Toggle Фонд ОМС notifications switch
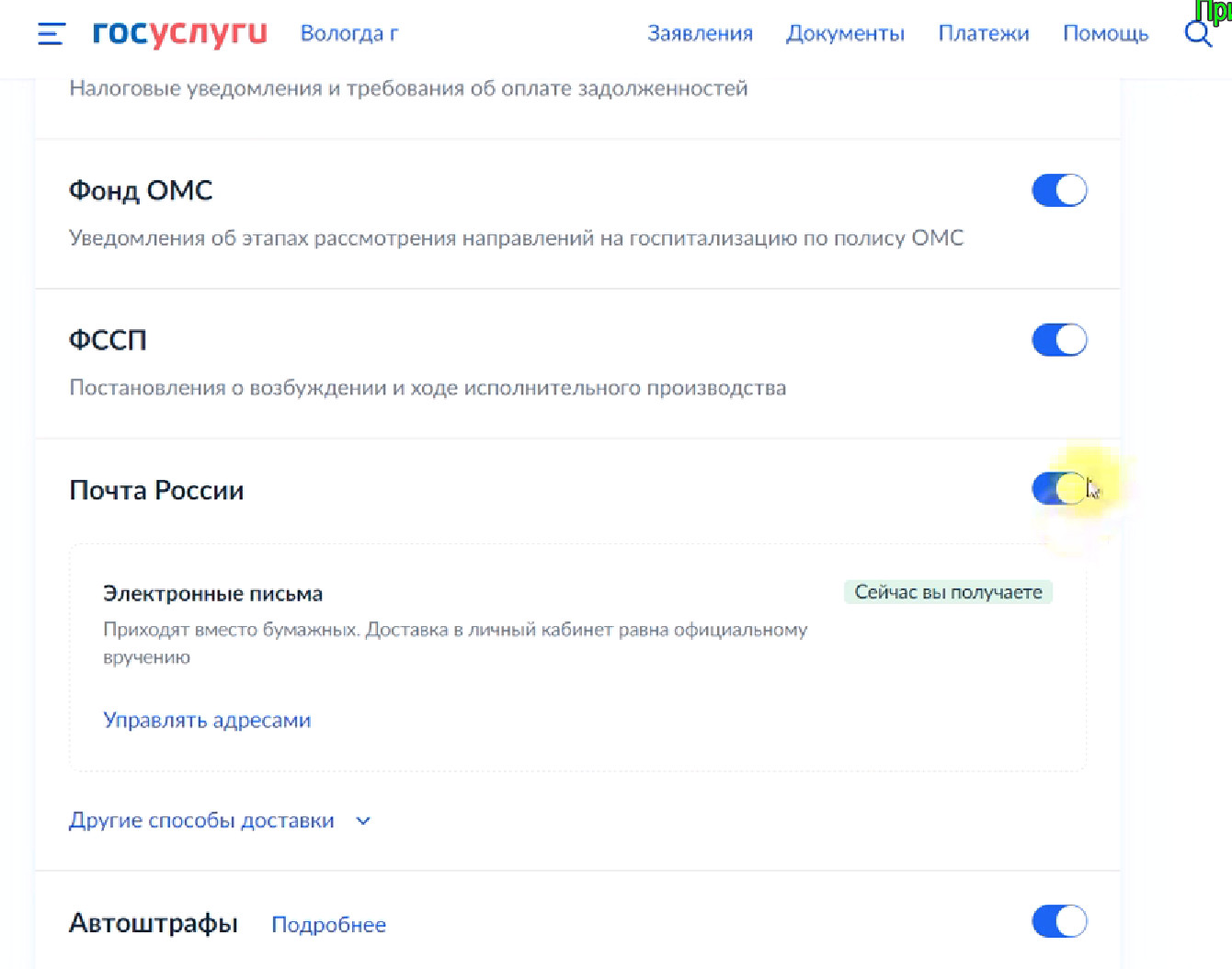Image resolution: width=1232 pixels, height=969 pixels. click(x=1059, y=190)
